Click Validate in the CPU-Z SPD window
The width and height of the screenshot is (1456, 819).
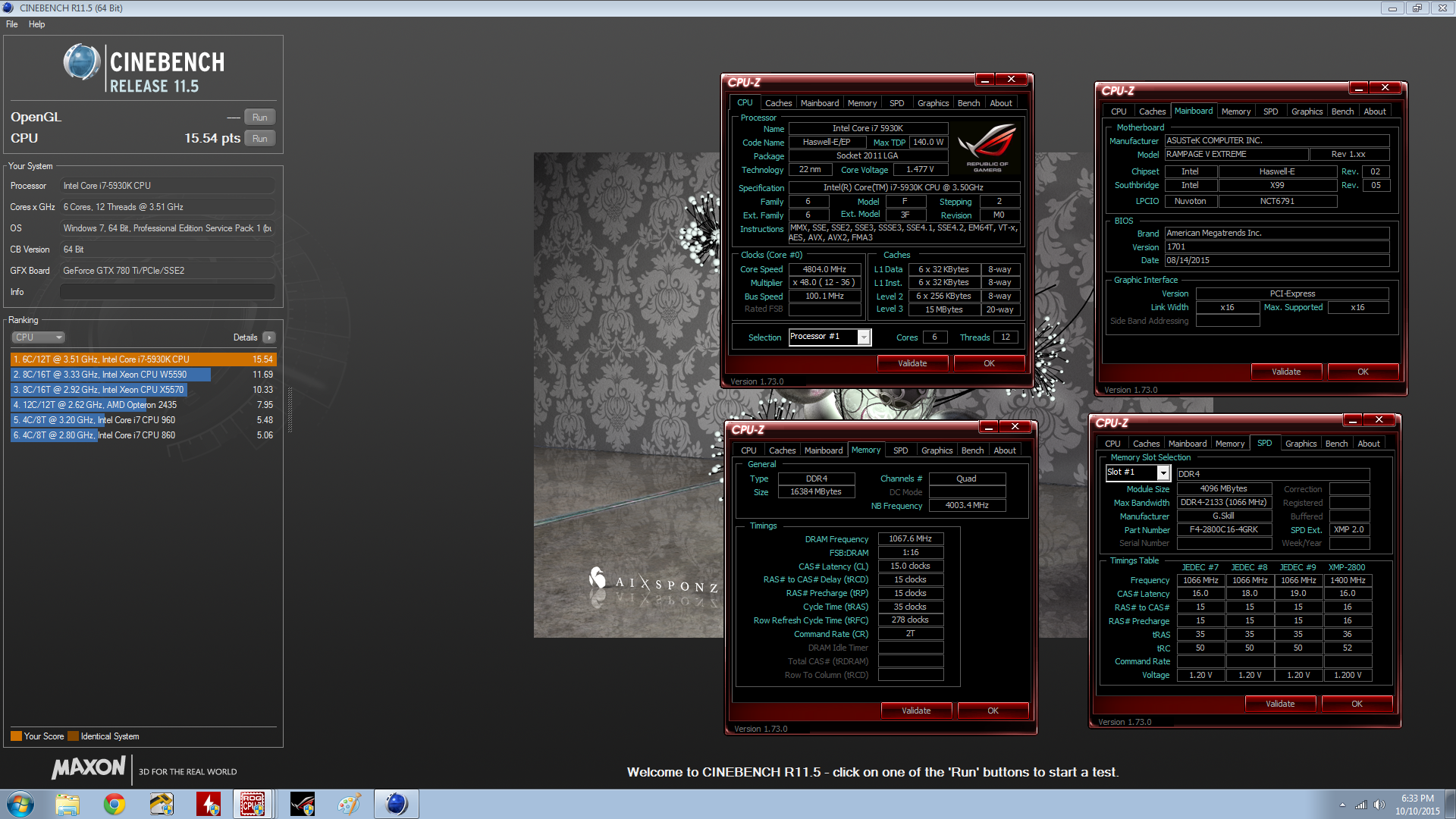coord(1280,704)
